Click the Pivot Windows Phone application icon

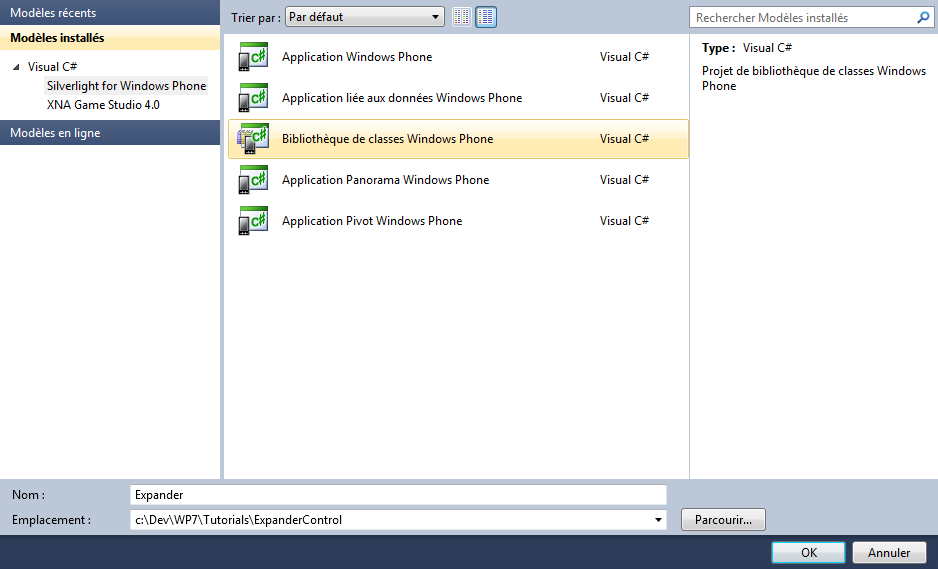coord(253,221)
